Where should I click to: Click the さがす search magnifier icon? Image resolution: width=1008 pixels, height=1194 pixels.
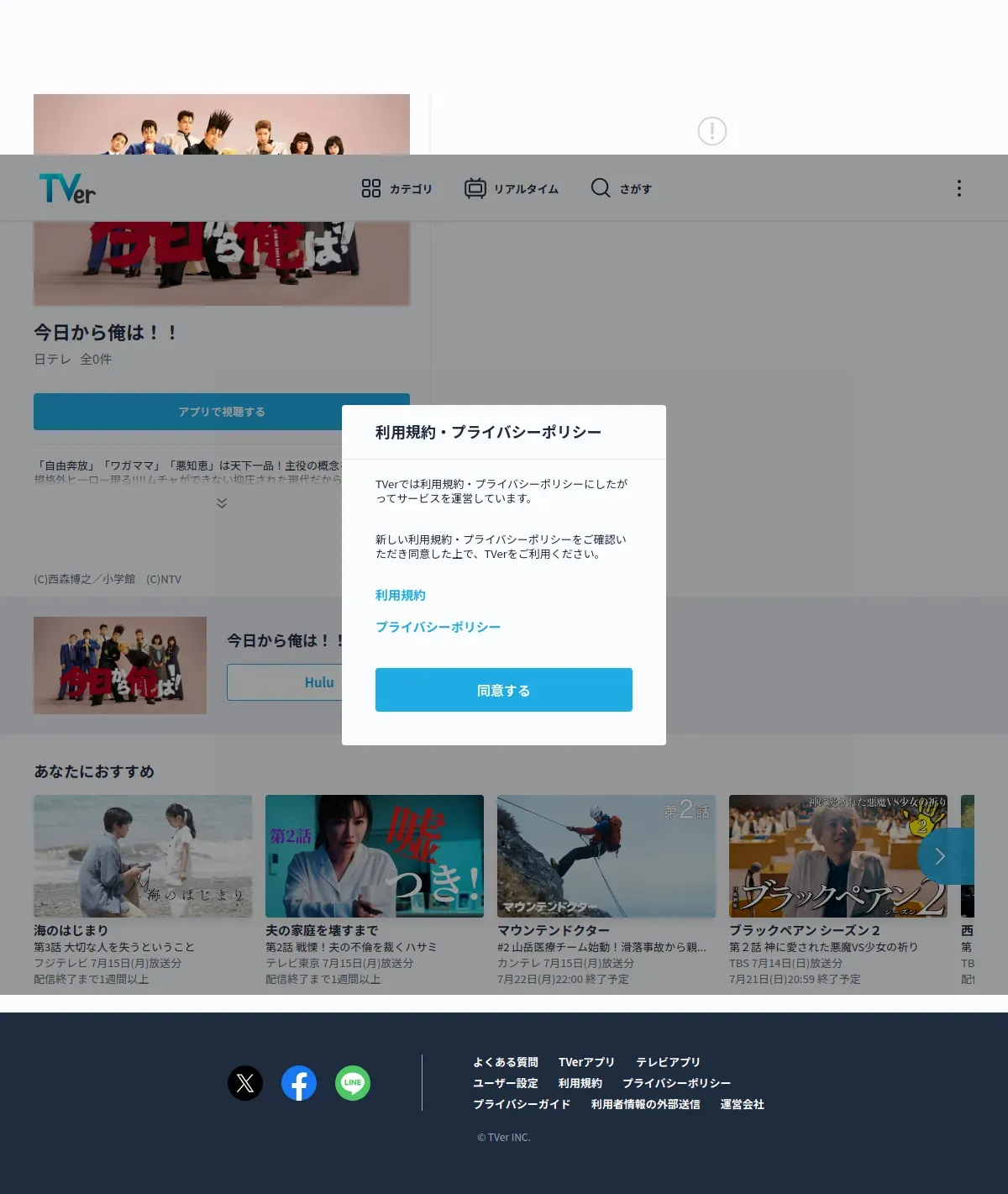(601, 188)
